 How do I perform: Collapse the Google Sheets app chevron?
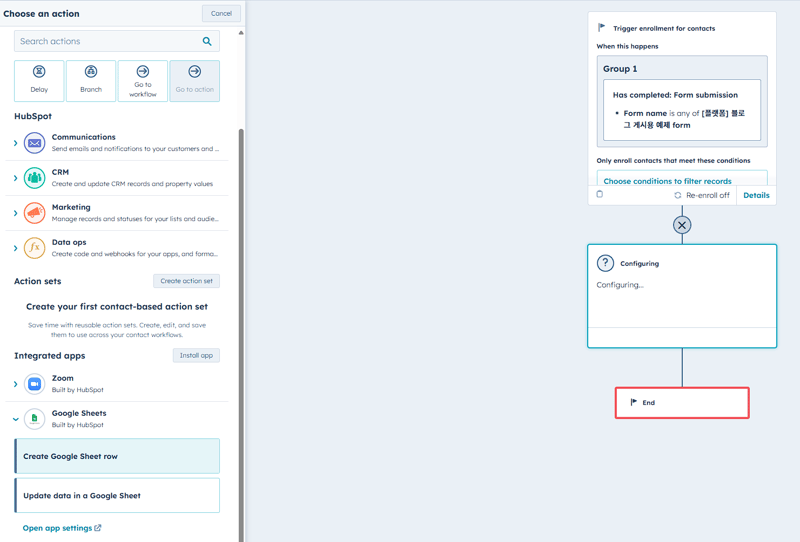point(15,419)
